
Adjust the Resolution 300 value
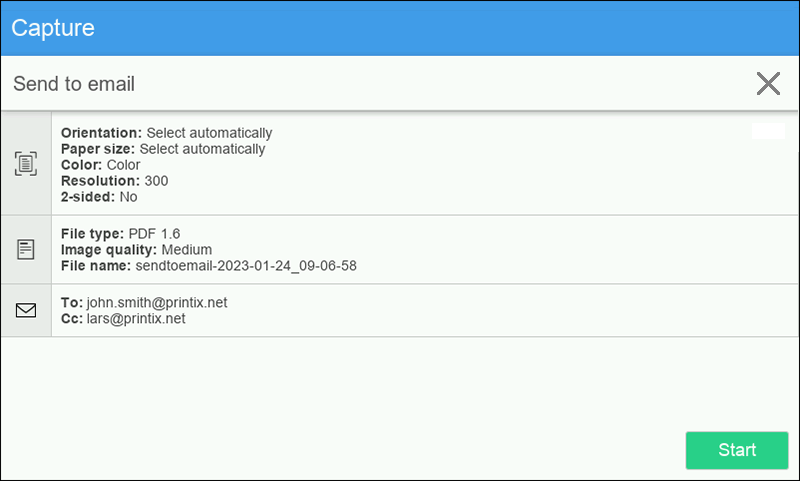pos(114,181)
